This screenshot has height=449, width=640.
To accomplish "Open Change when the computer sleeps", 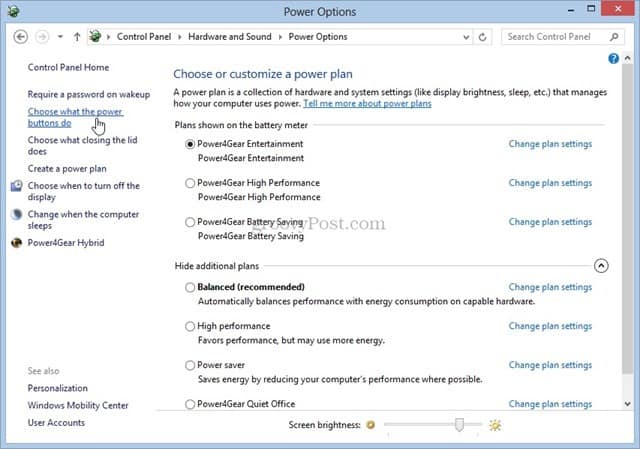I will coord(83,220).
